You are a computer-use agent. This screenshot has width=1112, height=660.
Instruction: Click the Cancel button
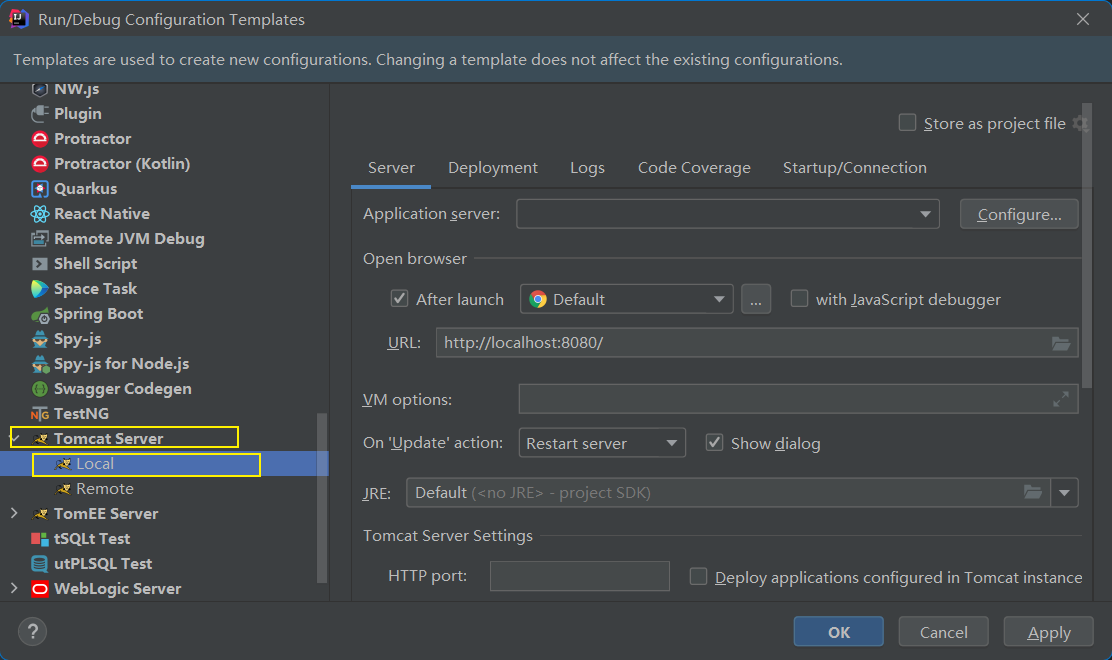click(943, 632)
